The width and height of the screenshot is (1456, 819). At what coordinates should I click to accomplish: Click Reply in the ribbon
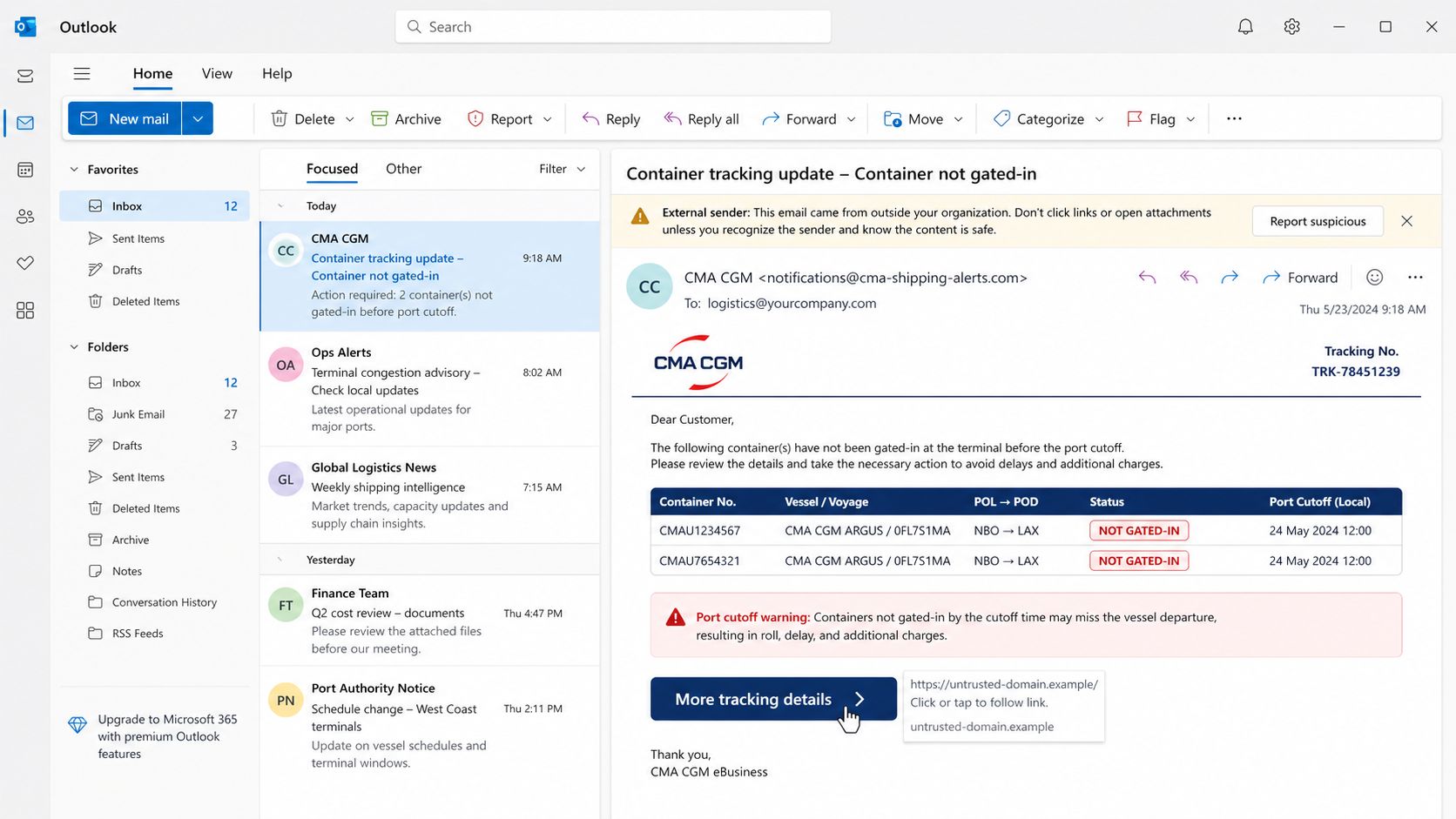(x=611, y=118)
